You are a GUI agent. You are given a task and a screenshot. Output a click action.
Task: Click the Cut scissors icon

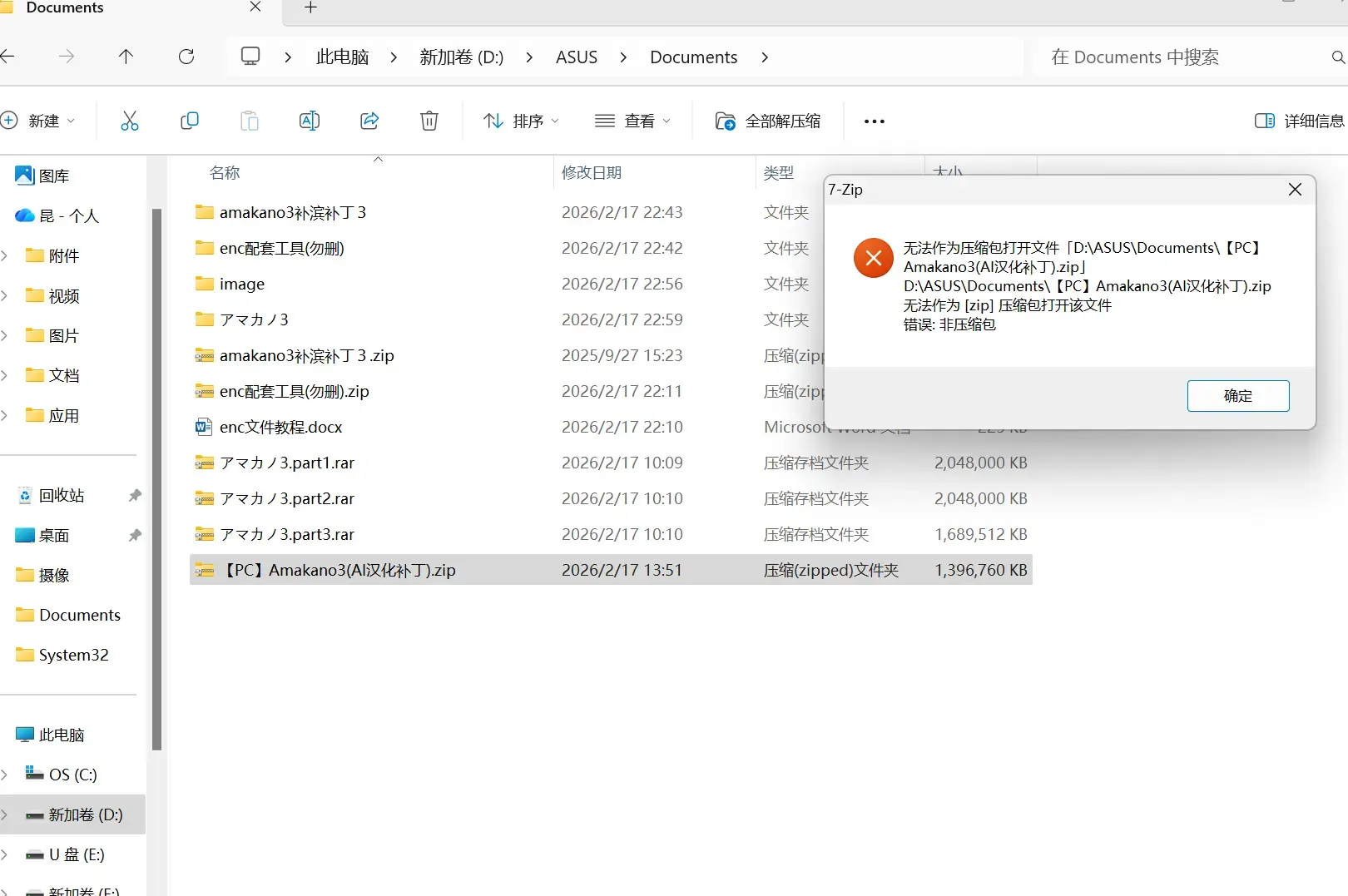click(x=129, y=121)
